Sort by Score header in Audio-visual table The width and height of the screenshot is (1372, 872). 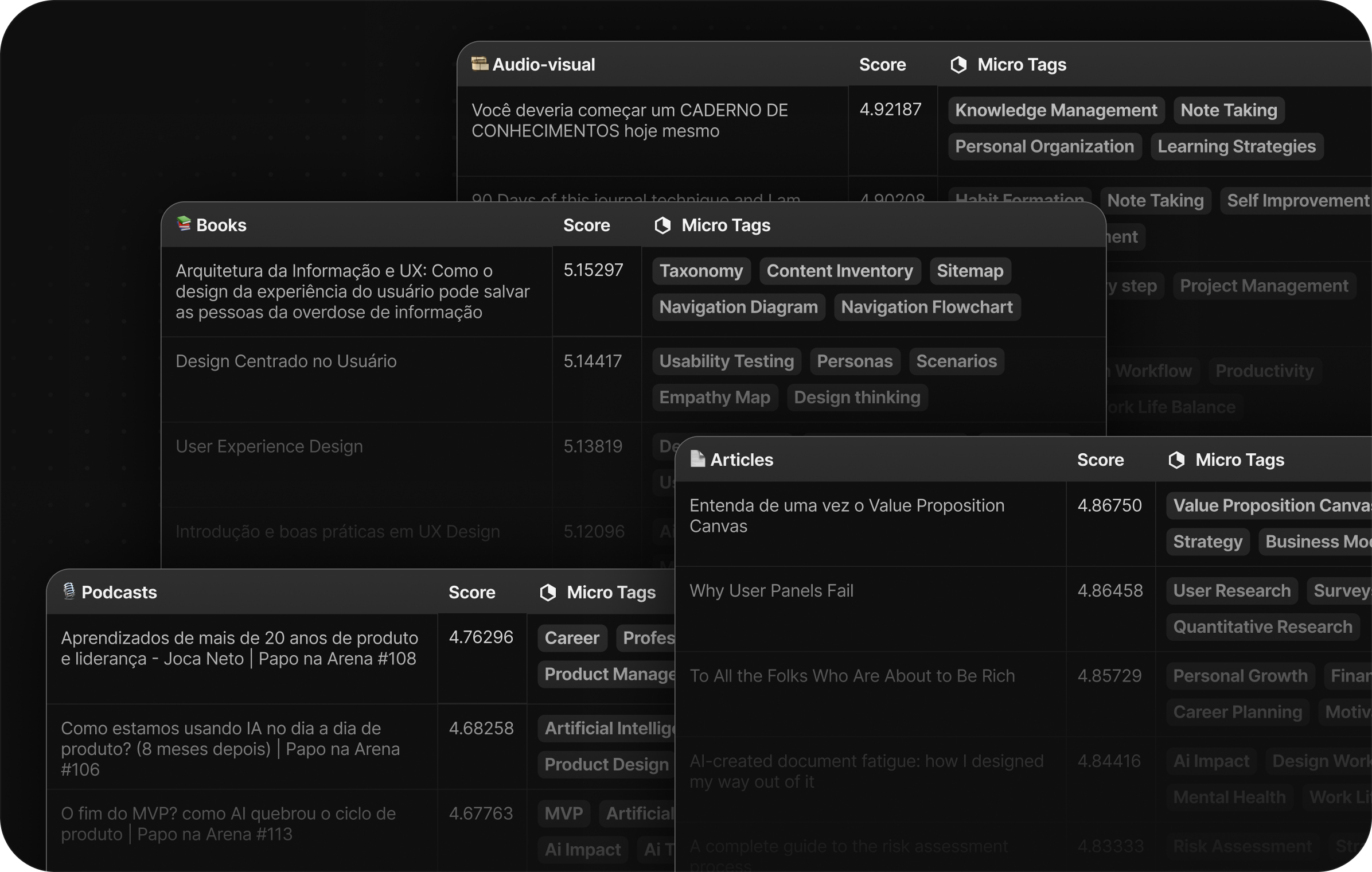(x=882, y=64)
